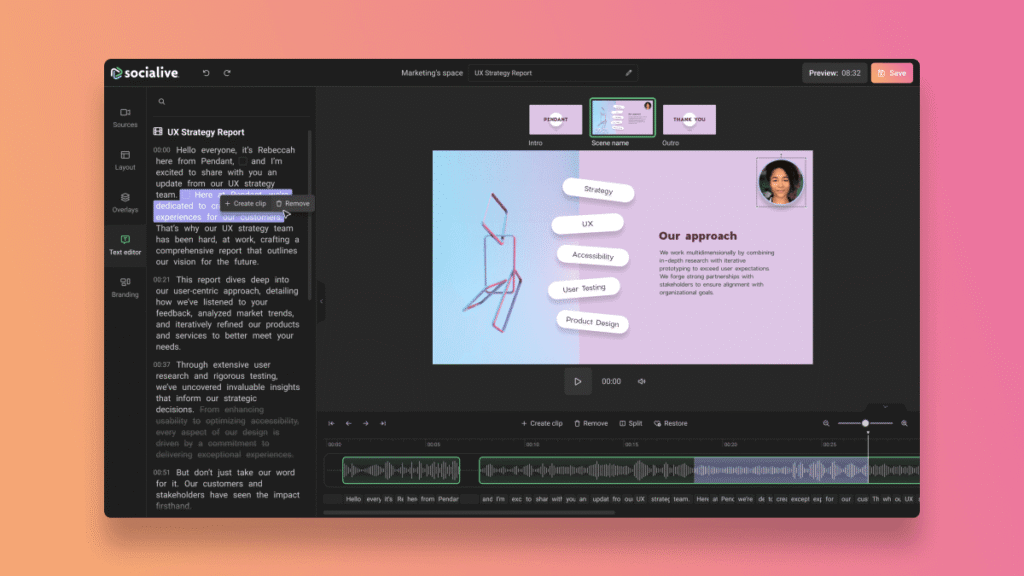Click Remove in the floating popup
Viewport: 1024px width, 576px height.
click(293, 203)
